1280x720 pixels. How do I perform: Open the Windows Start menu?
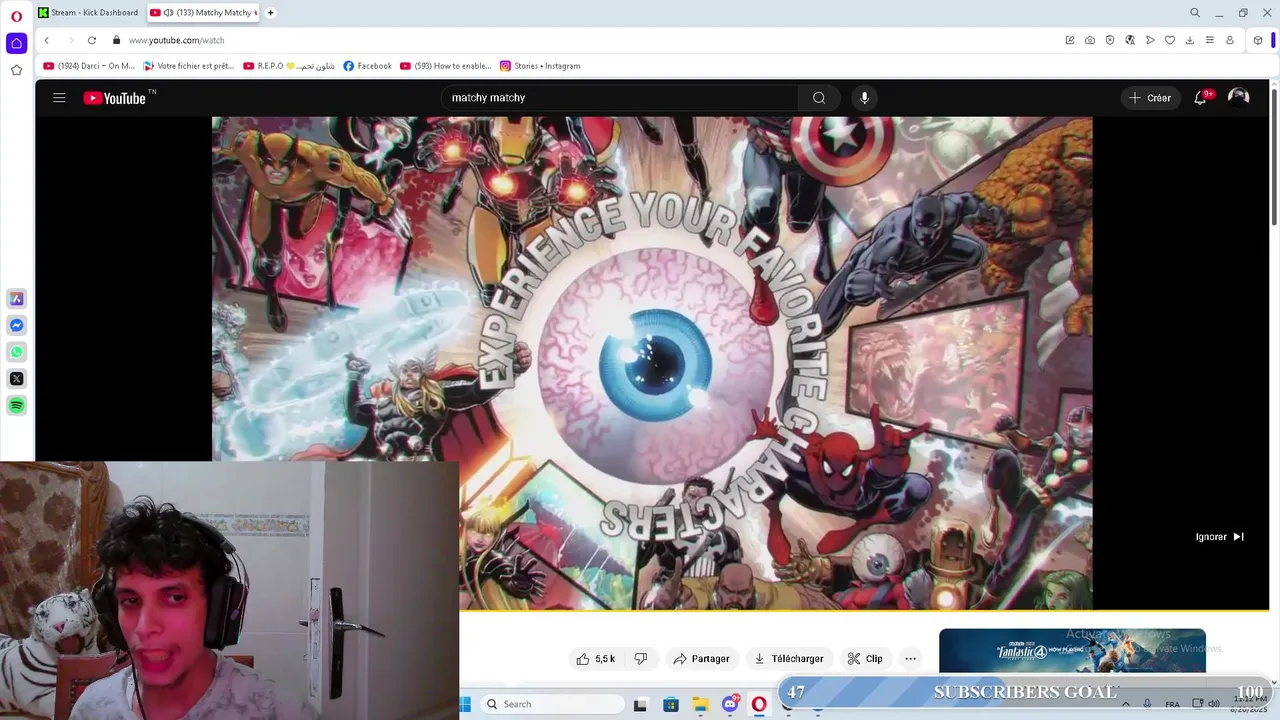pyautogui.click(x=466, y=704)
